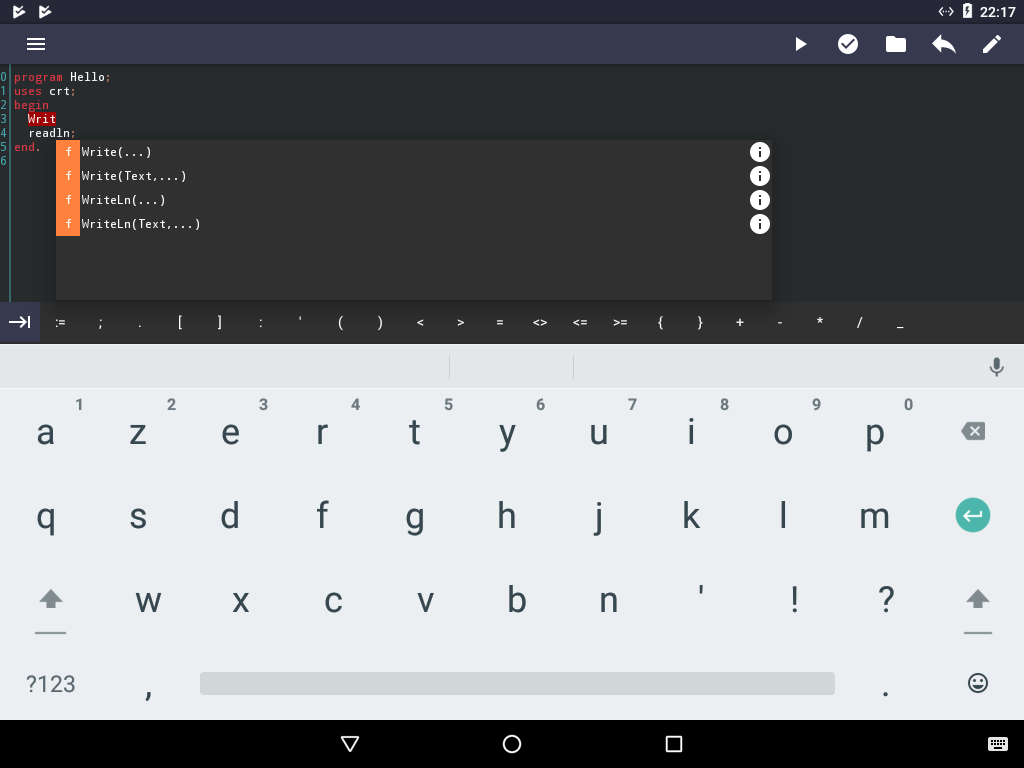1024x768 pixels.
Task: Insert the <> not-equal symbol
Action: [x=540, y=322]
